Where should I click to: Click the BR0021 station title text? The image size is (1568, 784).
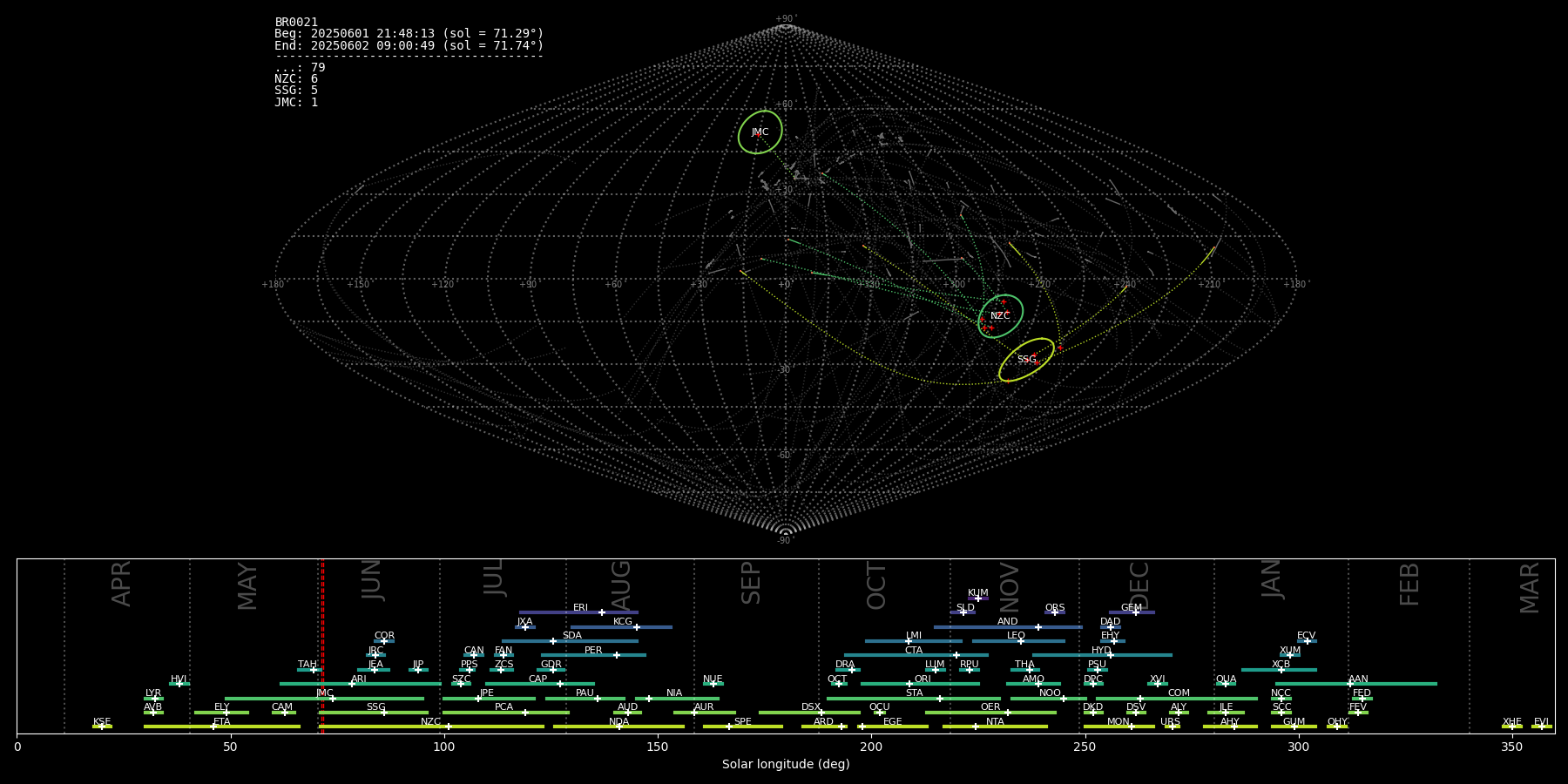pos(296,22)
